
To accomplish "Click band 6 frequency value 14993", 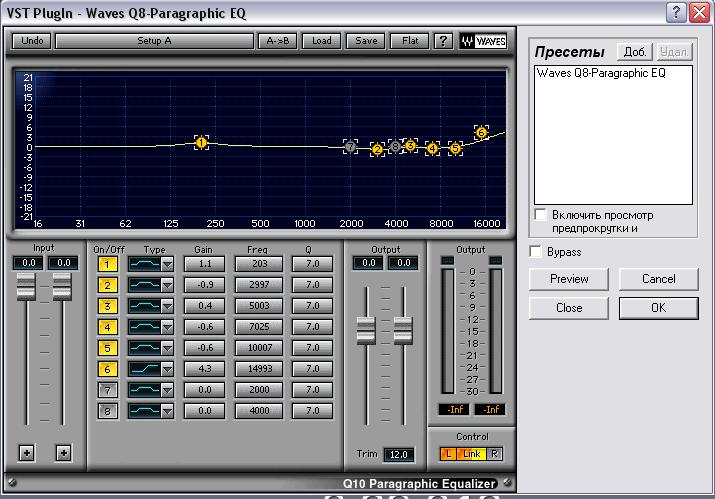I will [x=259, y=369].
